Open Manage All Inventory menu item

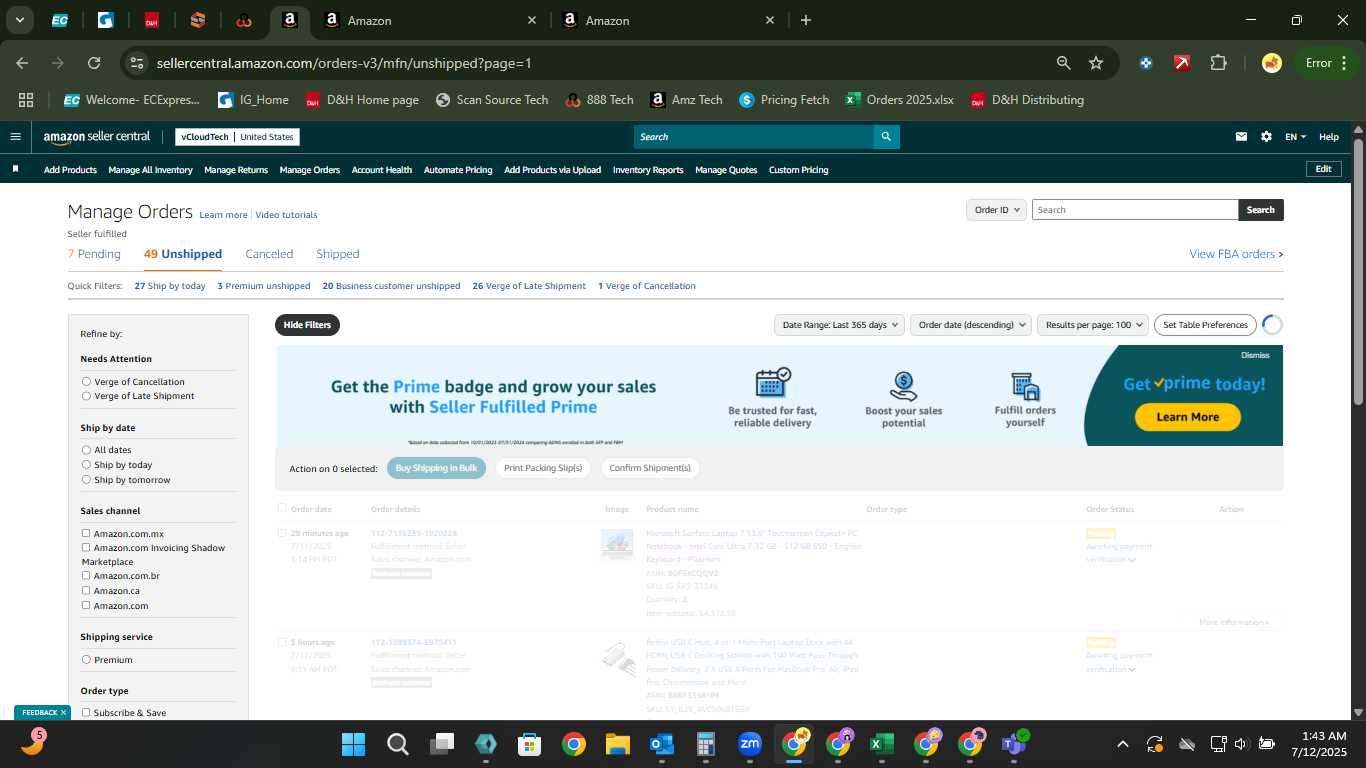pyautogui.click(x=150, y=170)
